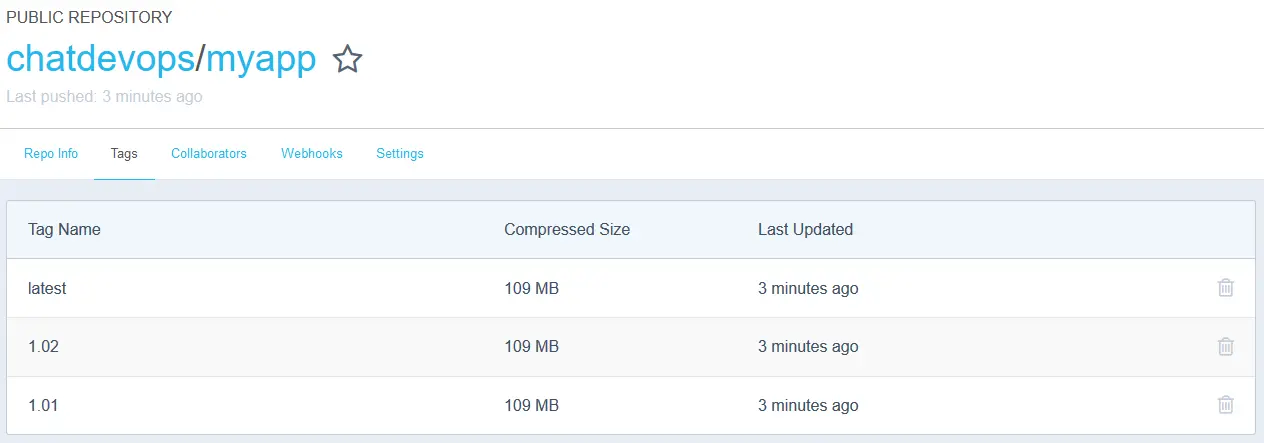The width and height of the screenshot is (1264, 443).
Task: Click the PUBLIC REPOSITORY label
Action: (x=89, y=17)
